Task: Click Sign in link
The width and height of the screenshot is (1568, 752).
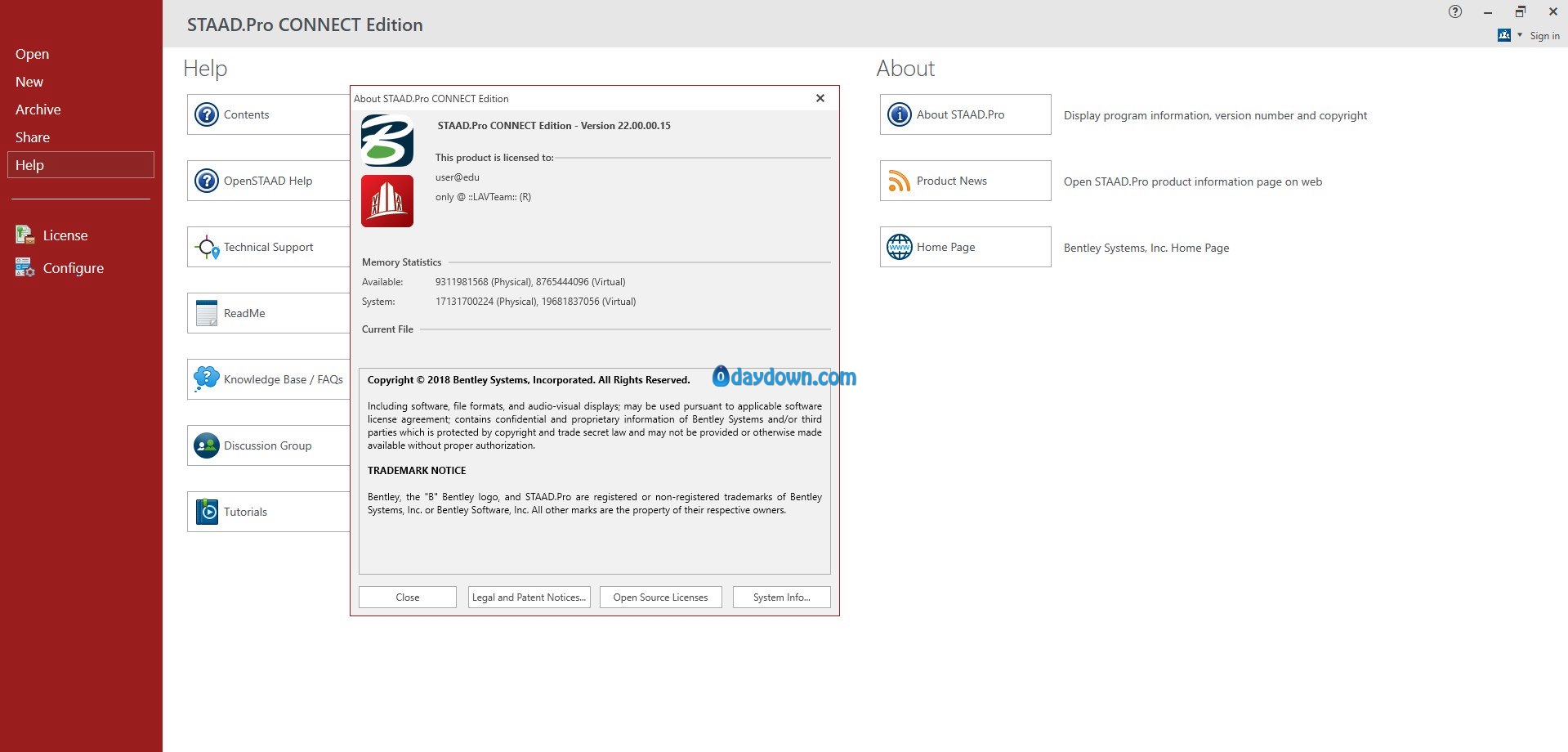Action: pyautogui.click(x=1545, y=36)
